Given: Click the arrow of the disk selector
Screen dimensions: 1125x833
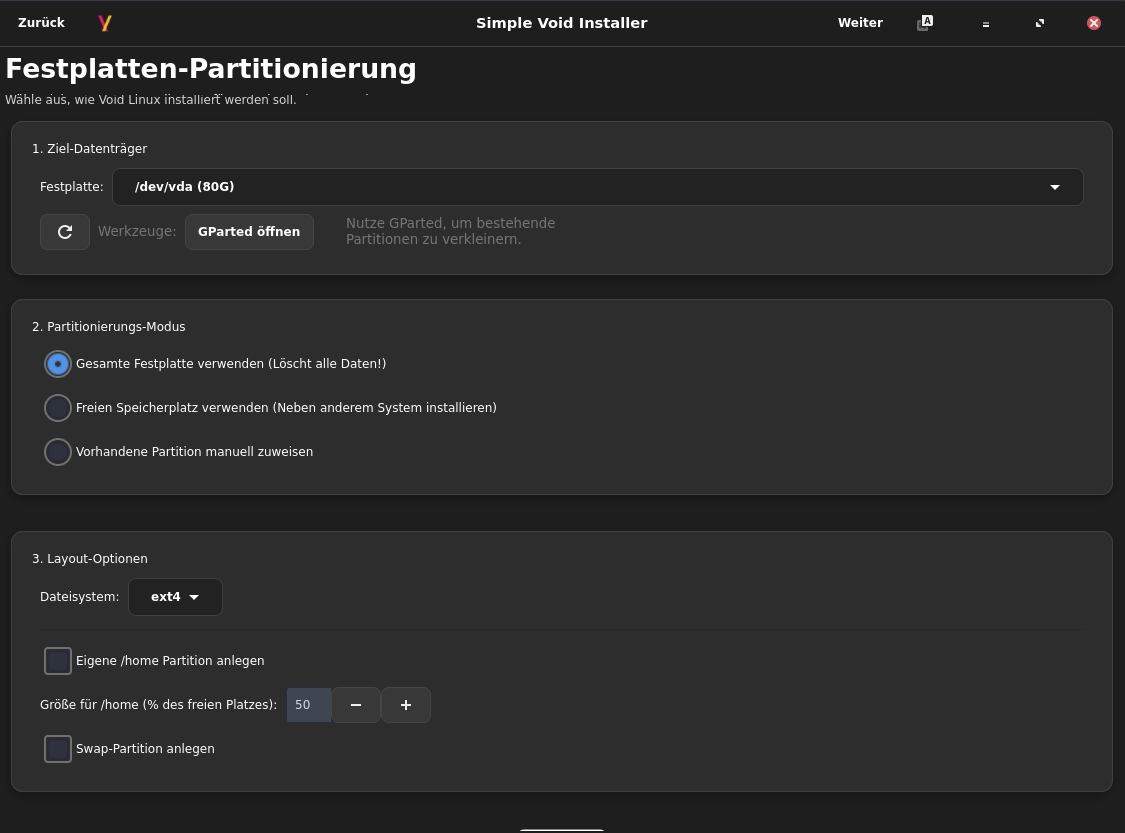Looking at the screenshot, I should coord(1054,187).
